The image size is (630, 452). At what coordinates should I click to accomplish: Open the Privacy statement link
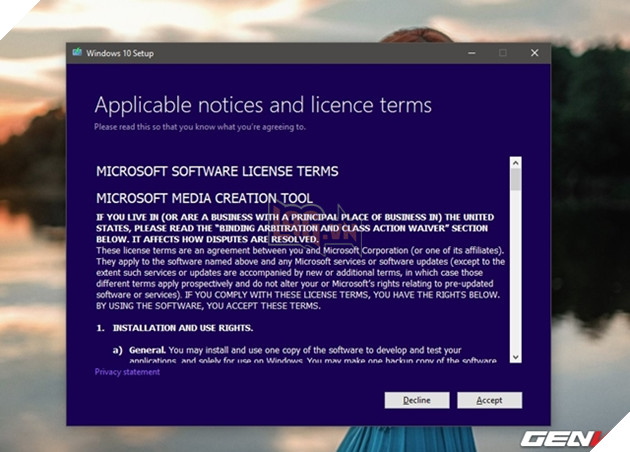pyautogui.click(x=127, y=372)
